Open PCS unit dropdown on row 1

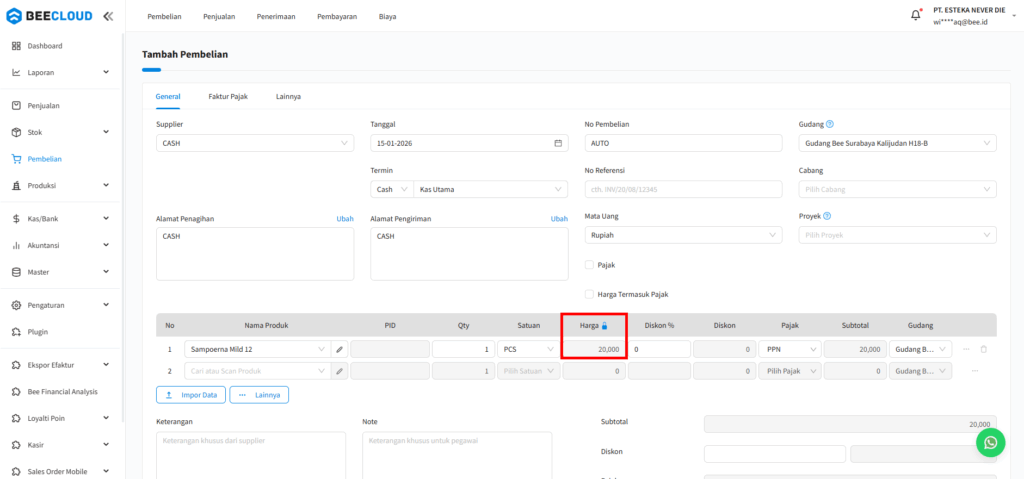pos(528,350)
